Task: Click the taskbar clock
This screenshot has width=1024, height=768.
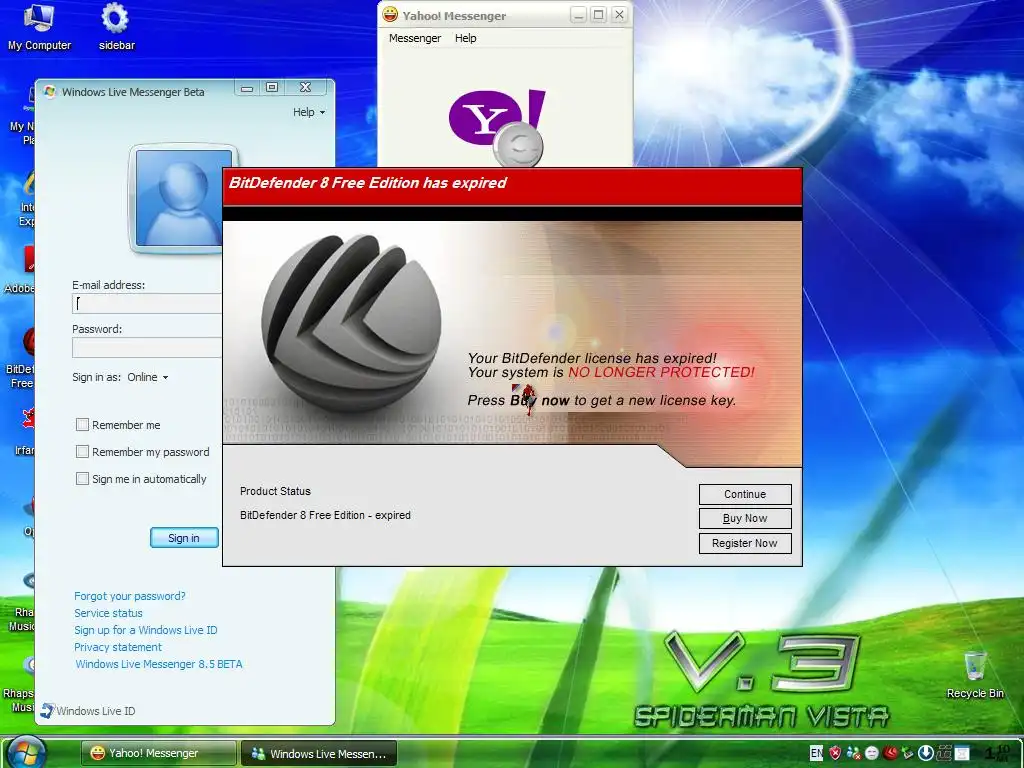Action: (999, 753)
